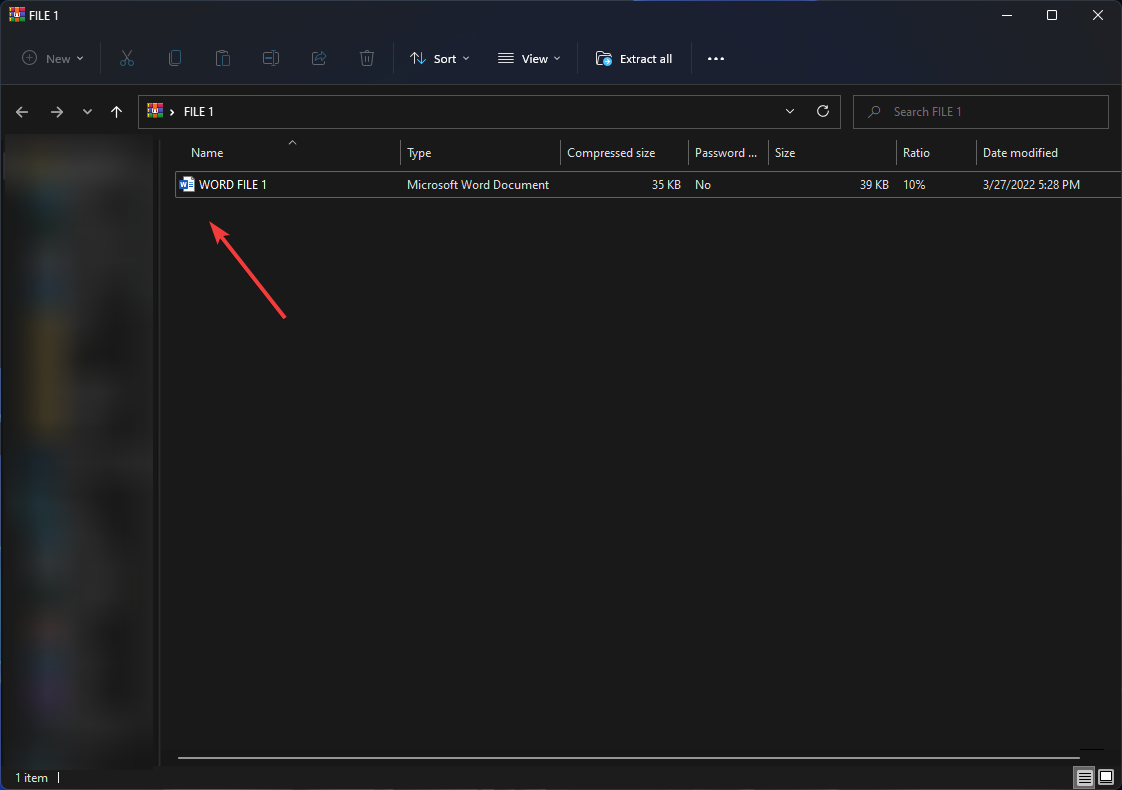This screenshot has height=790, width=1122.
Task: Click the Delete trash icon
Action: tap(366, 59)
